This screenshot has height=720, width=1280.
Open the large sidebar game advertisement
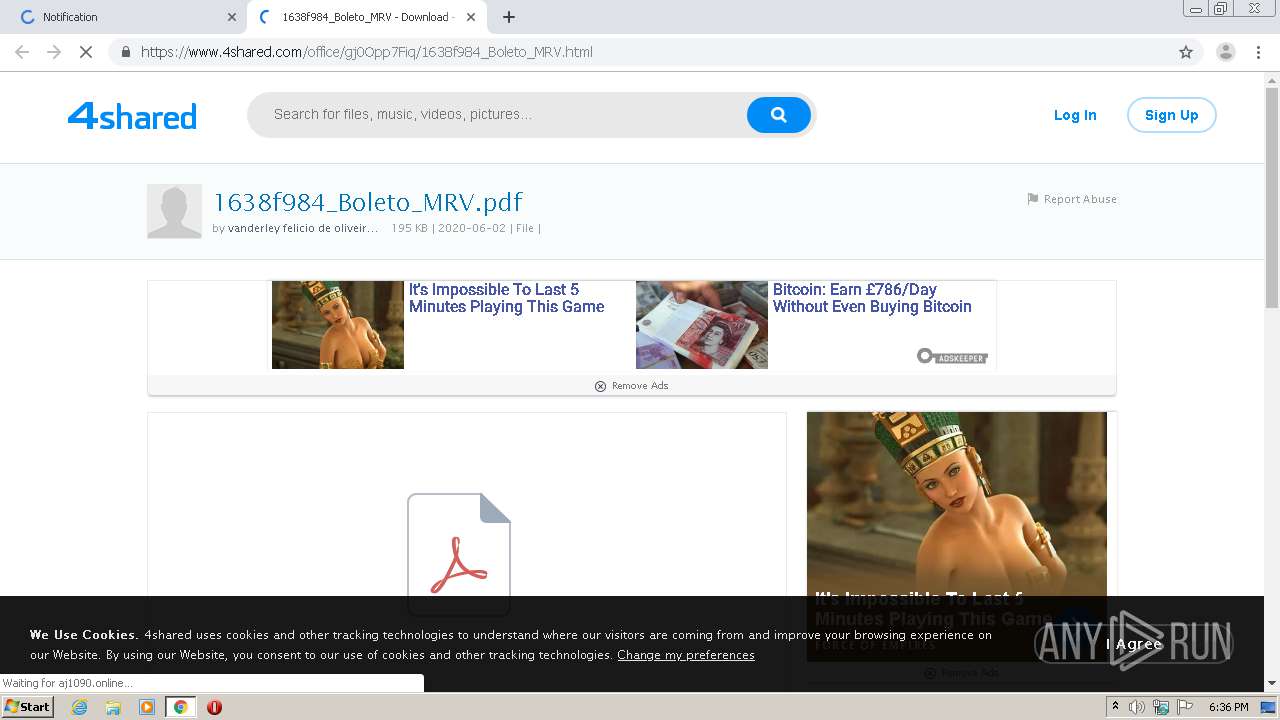(957, 505)
